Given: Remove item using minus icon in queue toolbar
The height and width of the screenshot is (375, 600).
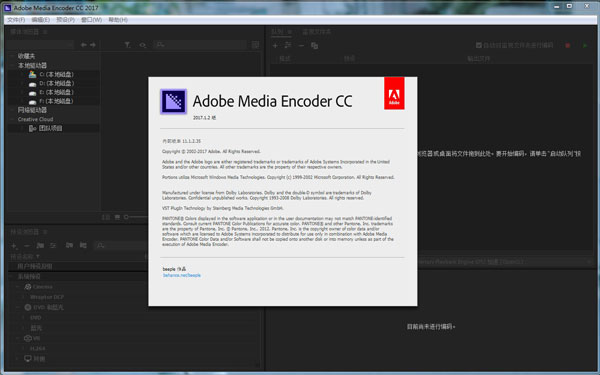Looking at the screenshot, I should coord(301,46).
